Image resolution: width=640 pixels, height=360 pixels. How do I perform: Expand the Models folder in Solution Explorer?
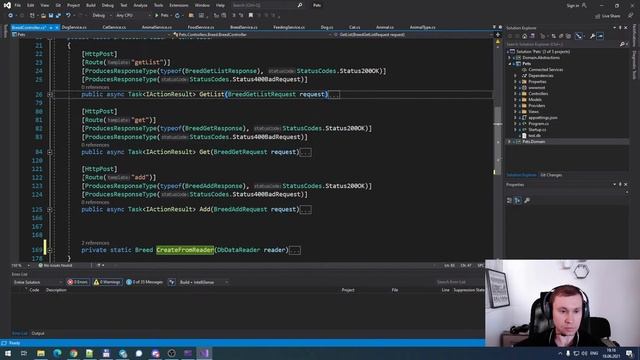click(516, 100)
